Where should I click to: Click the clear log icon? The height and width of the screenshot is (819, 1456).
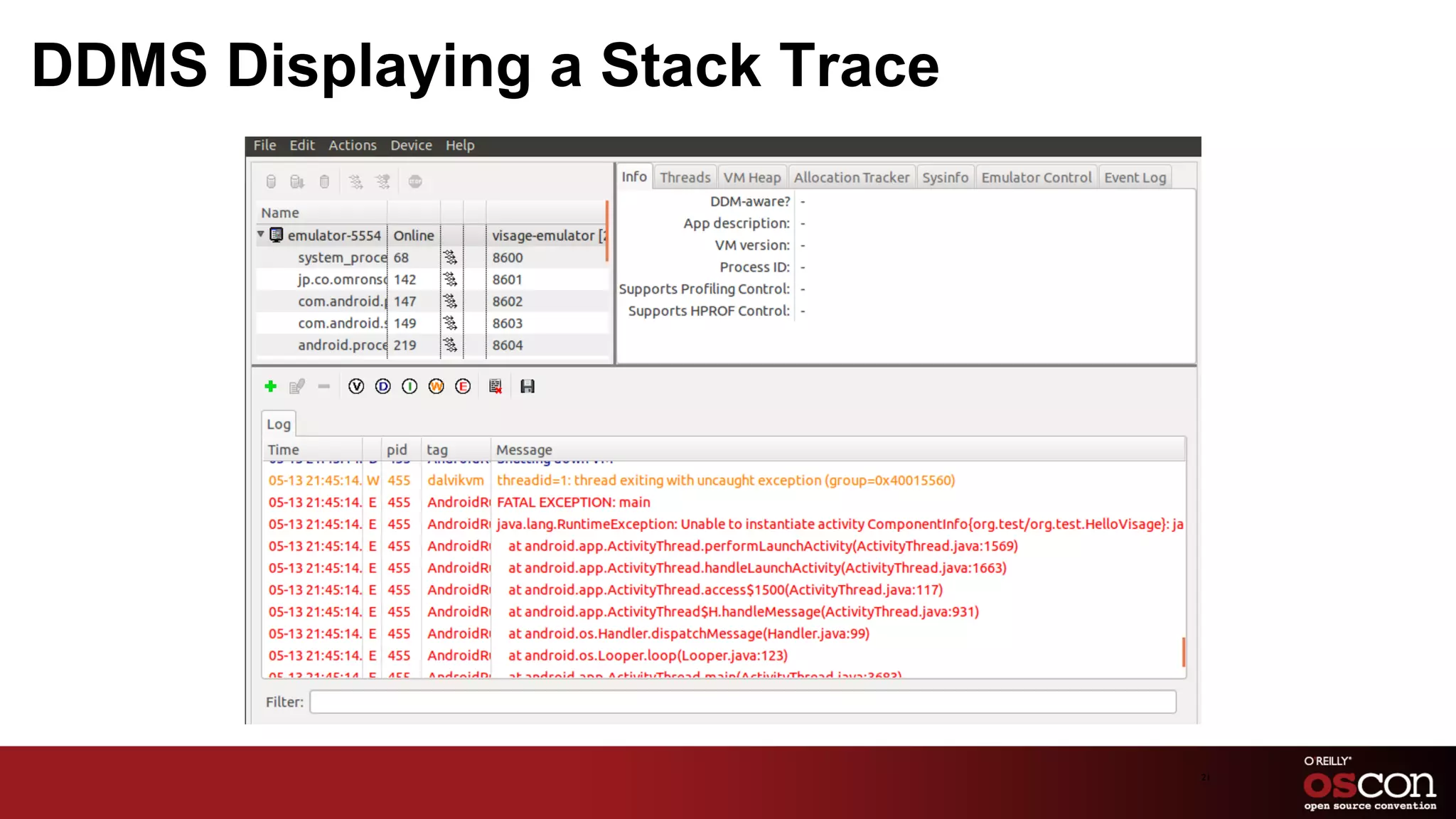coord(496,386)
